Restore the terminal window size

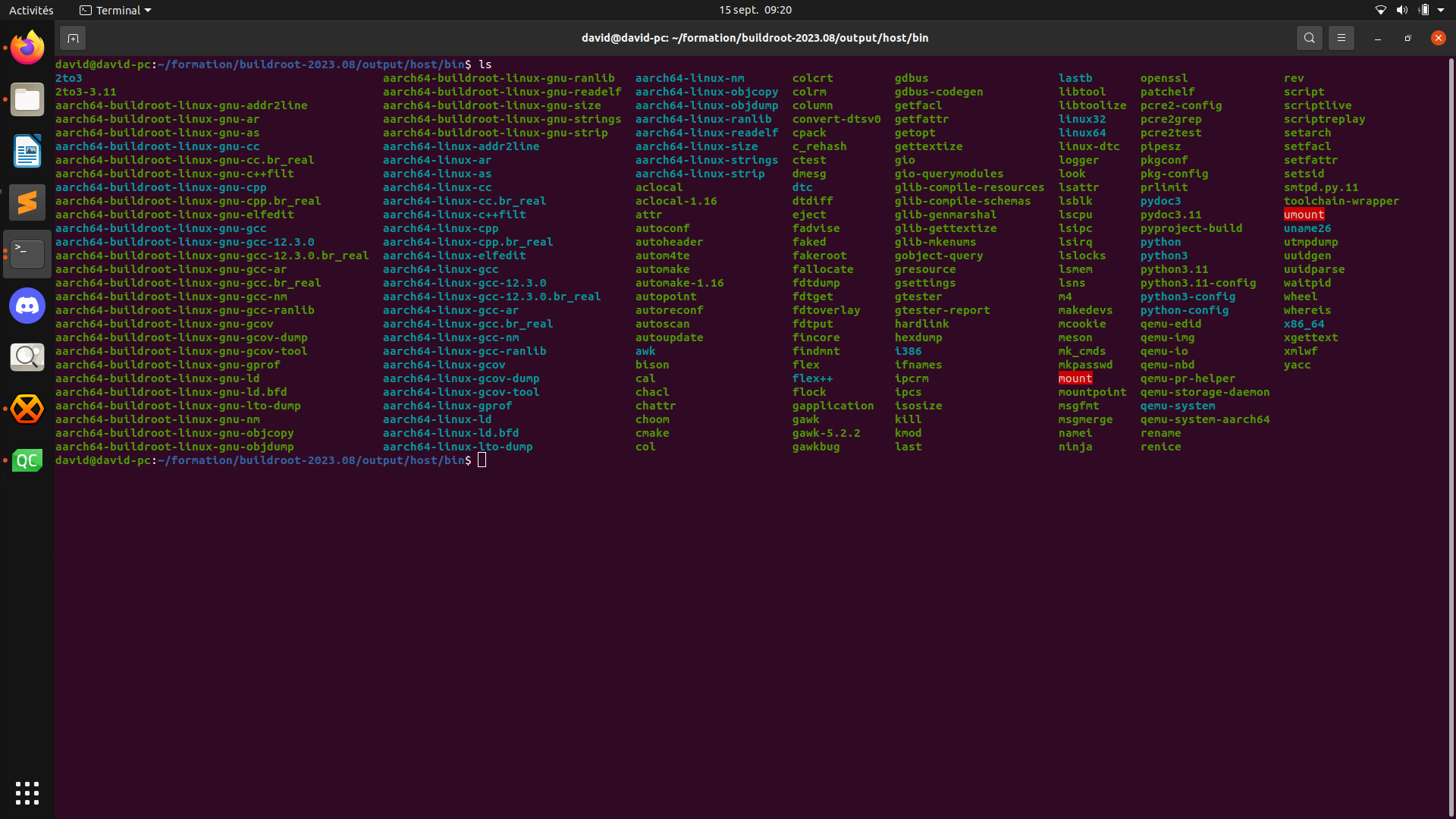coord(1407,38)
